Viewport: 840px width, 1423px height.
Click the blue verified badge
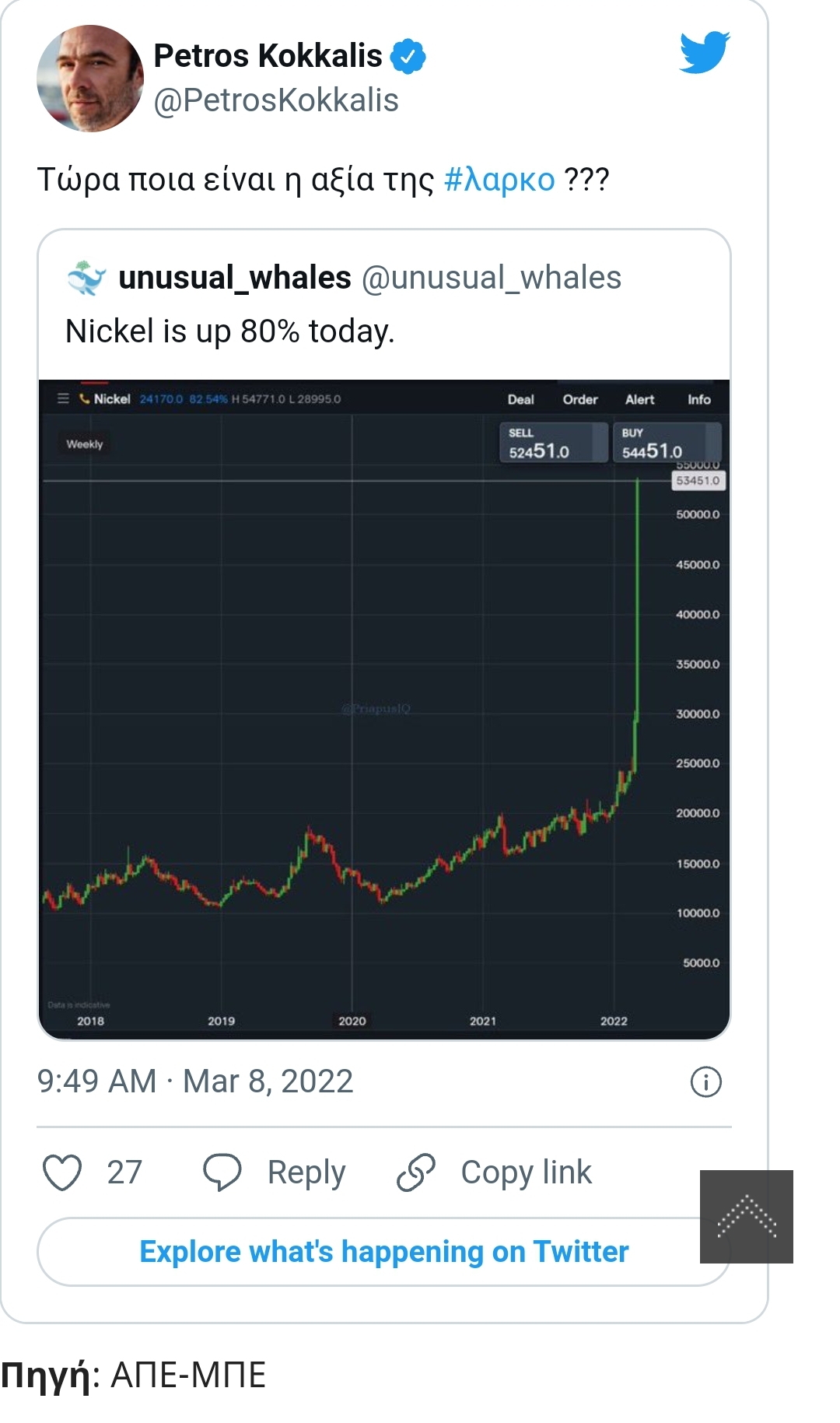pyautogui.click(x=408, y=56)
